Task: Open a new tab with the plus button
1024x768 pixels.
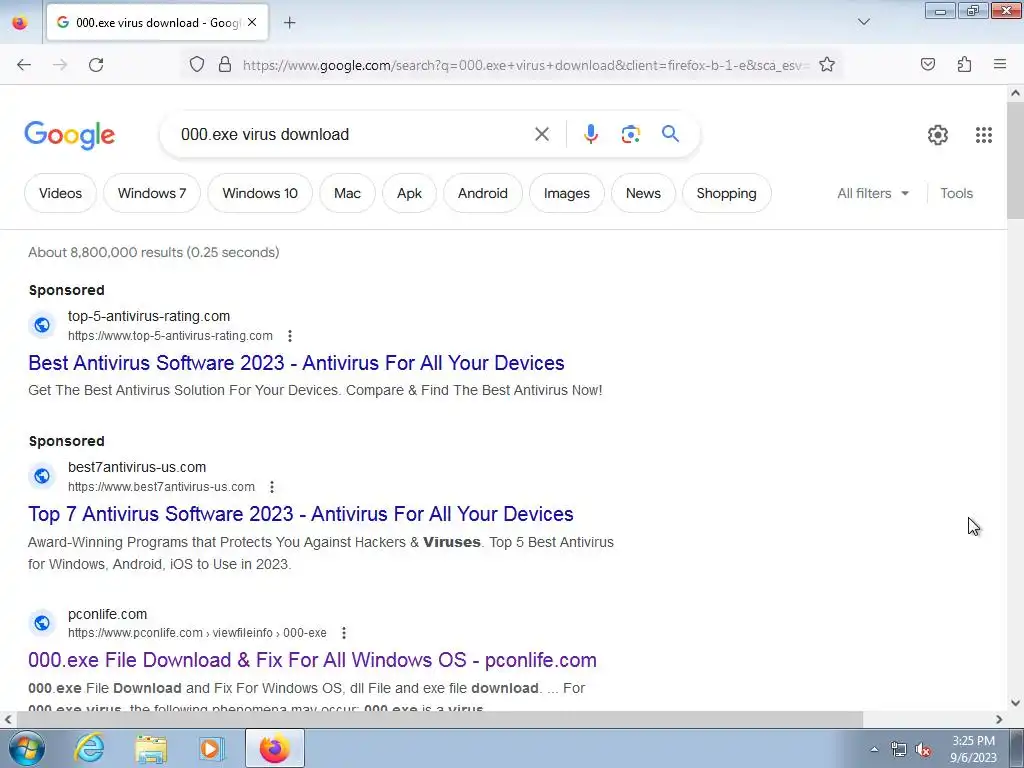Action: pyautogui.click(x=289, y=23)
